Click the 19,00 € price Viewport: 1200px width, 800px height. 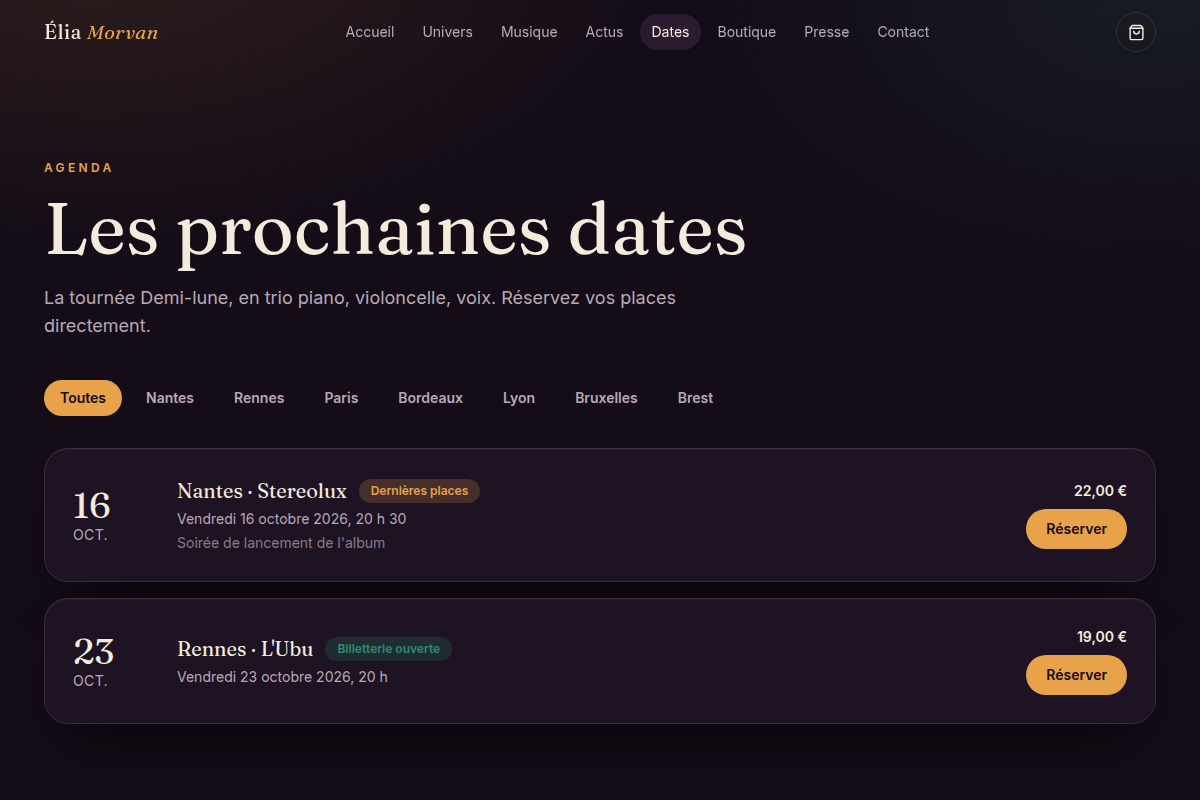pyautogui.click(x=1101, y=637)
